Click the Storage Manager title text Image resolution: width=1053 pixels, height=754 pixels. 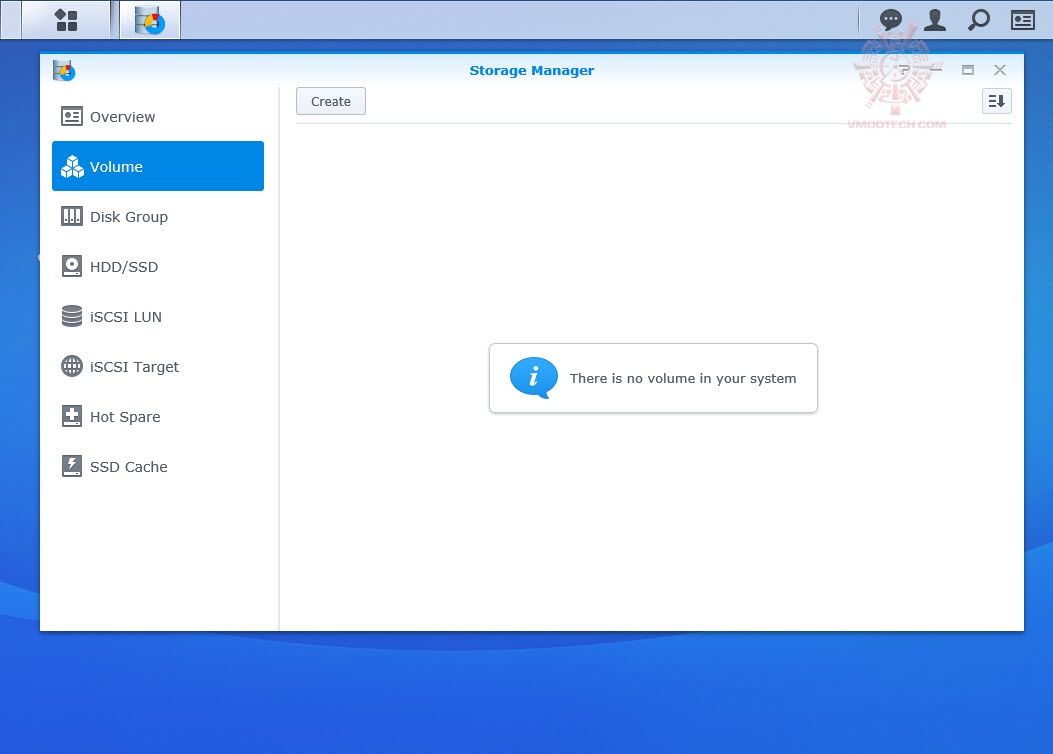click(532, 70)
